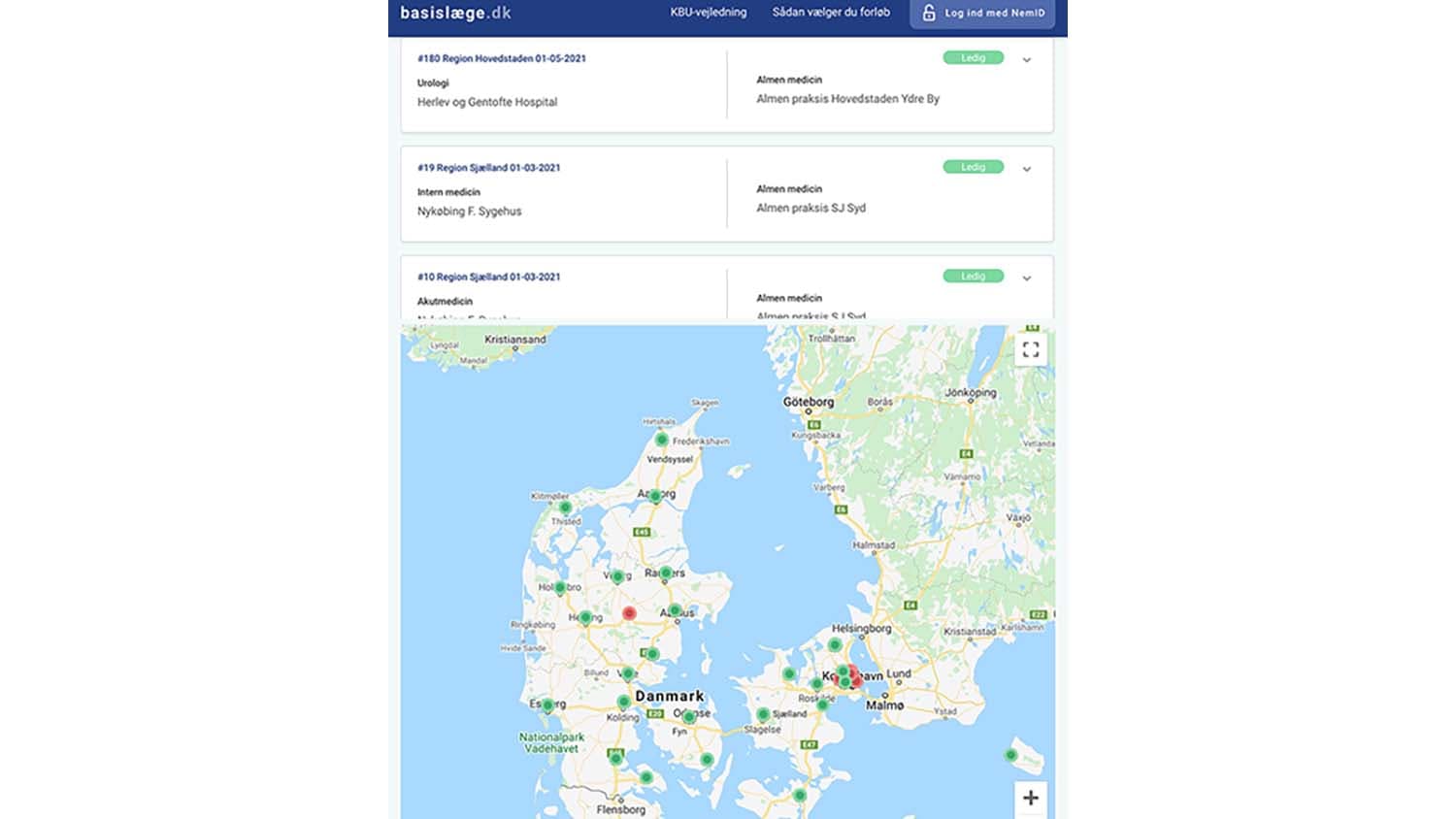Click green marker near Slagelse

(x=763, y=715)
